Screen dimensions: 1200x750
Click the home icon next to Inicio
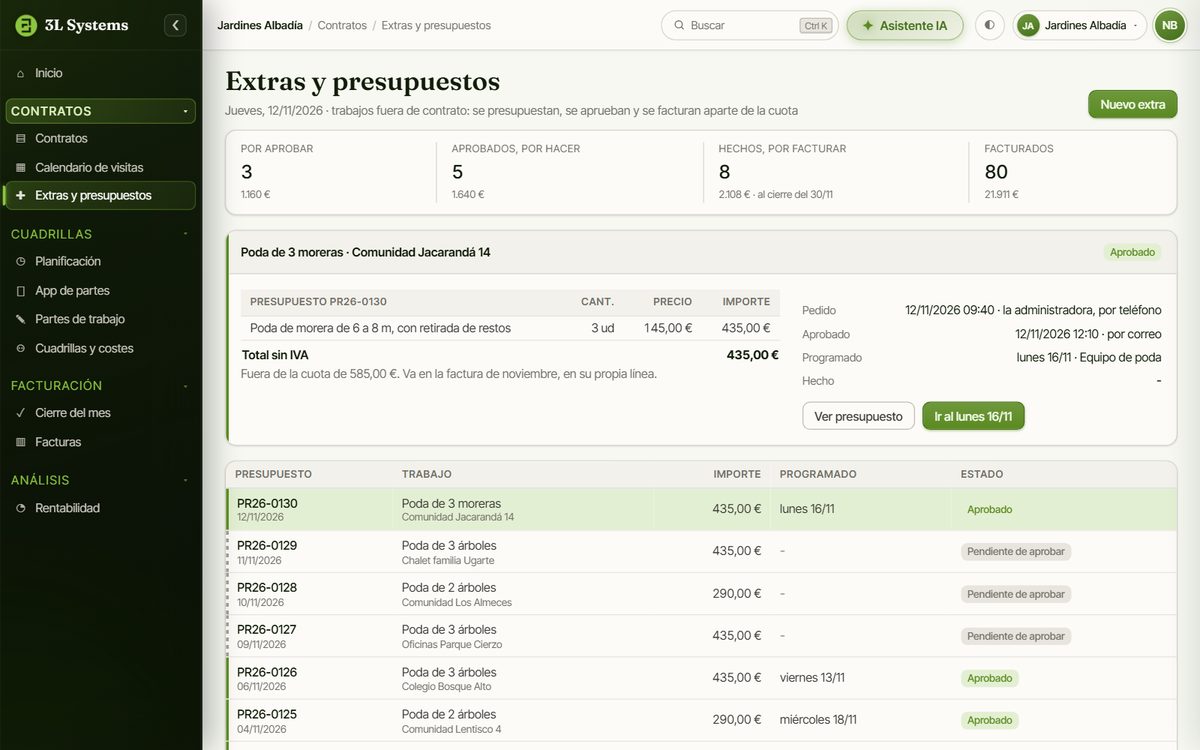pyautogui.click(x=21, y=73)
